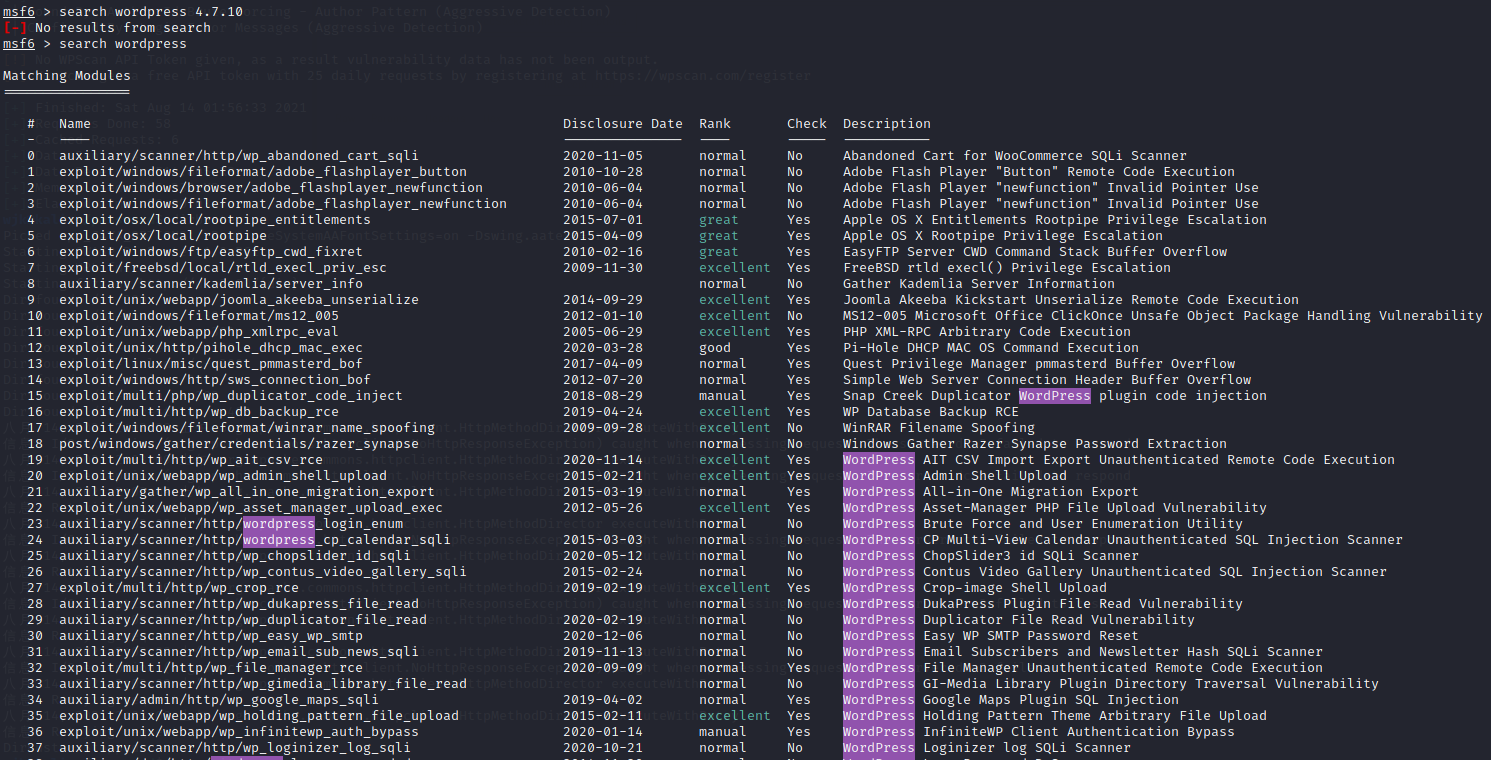Click description 'WP Database Backup RCE'
This screenshot has height=760, width=1491.
[931, 412]
